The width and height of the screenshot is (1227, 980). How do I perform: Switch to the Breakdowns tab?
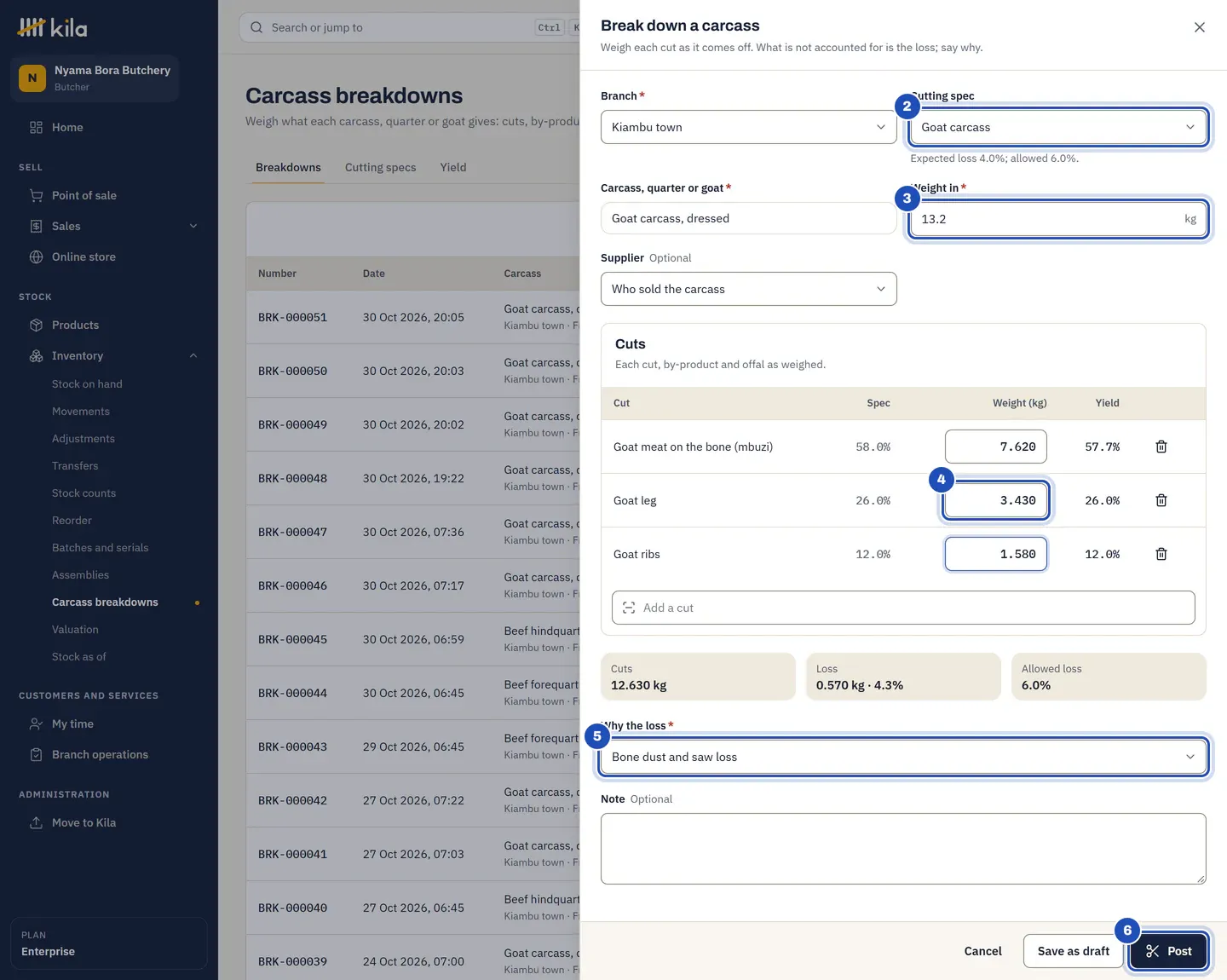pyautogui.click(x=288, y=167)
